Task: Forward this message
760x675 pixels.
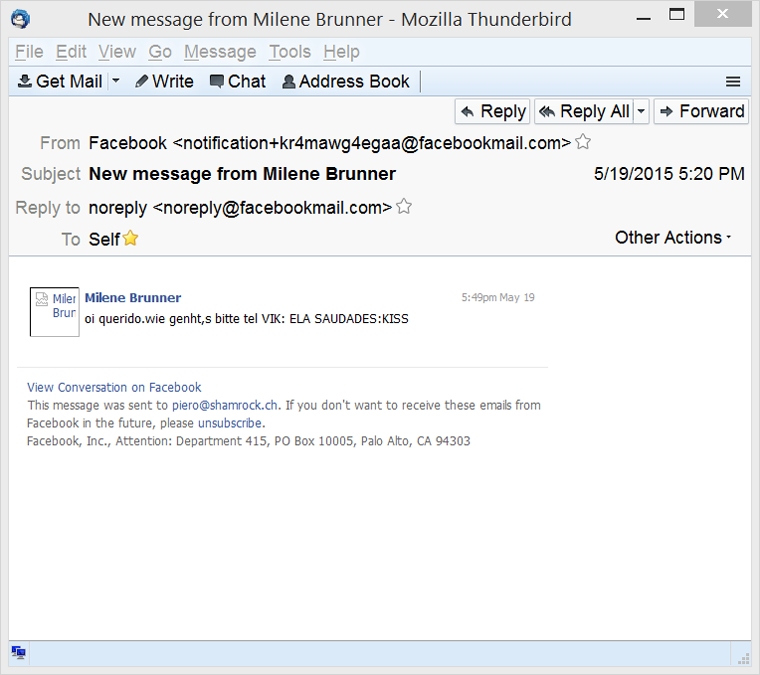Action: [x=701, y=111]
